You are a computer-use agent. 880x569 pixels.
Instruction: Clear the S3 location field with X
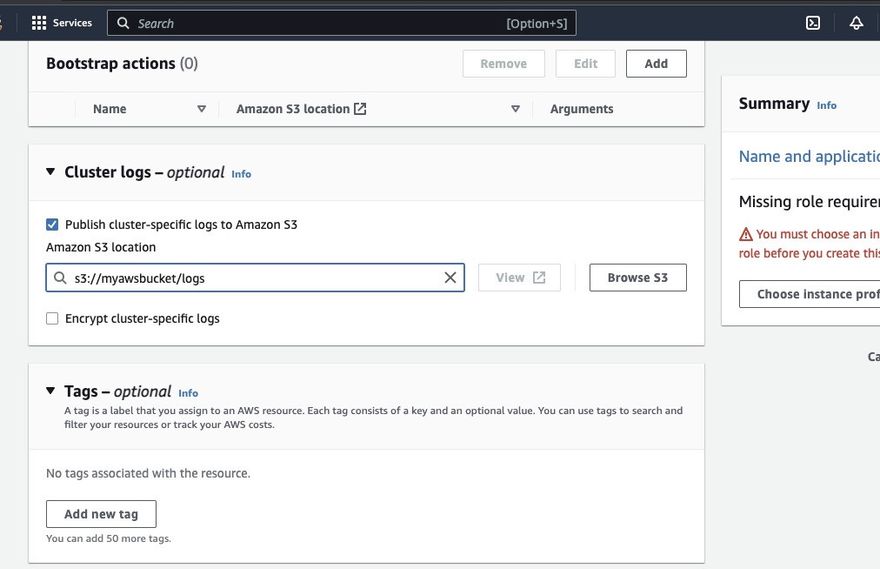tap(450, 277)
